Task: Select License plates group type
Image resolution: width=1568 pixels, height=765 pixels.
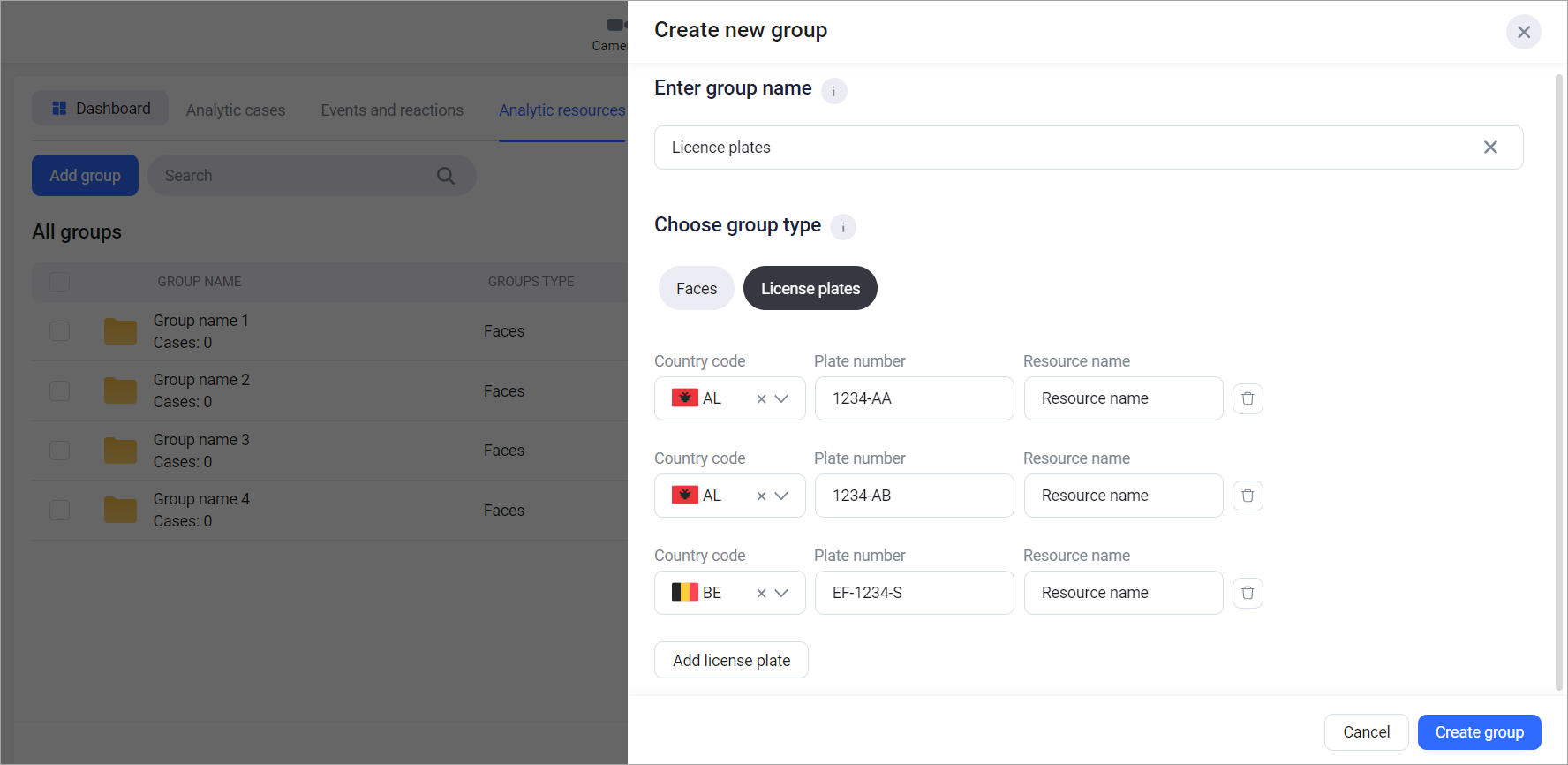Action: pyautogui.click(x=810, y=289)
